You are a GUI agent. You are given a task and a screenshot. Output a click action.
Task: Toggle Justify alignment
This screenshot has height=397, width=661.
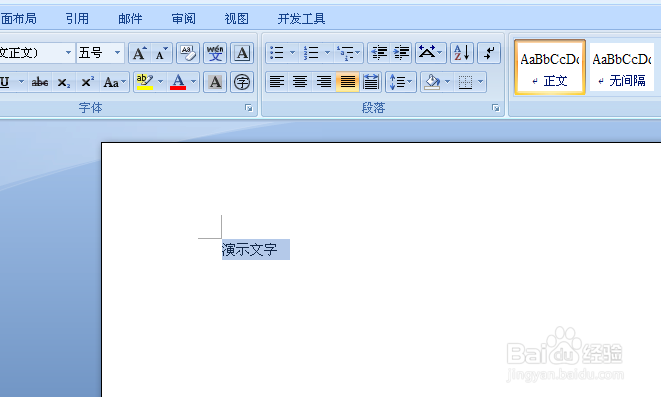click(x=347, y=82)
